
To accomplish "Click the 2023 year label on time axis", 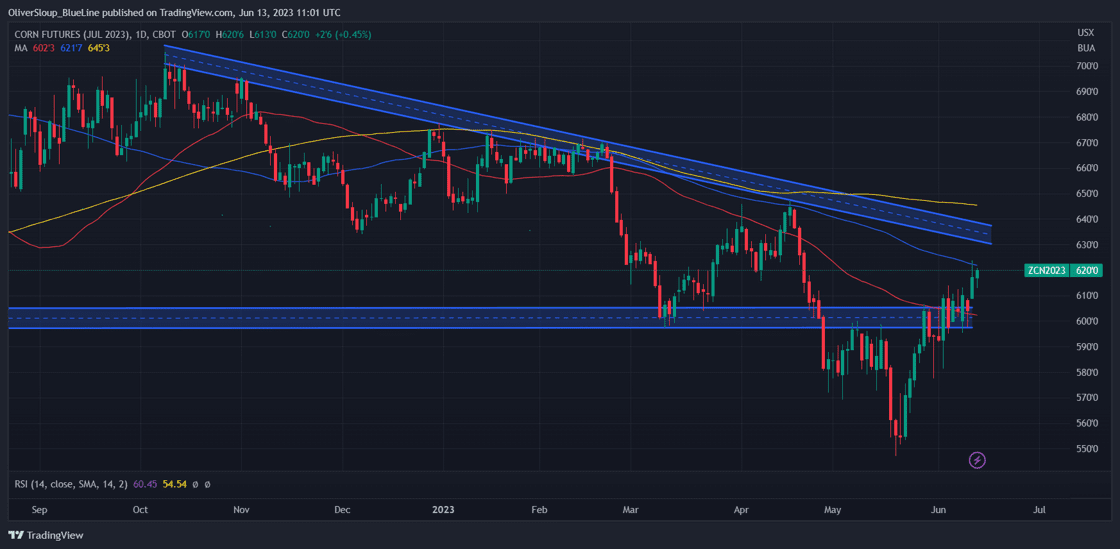I will coord(444,510).
